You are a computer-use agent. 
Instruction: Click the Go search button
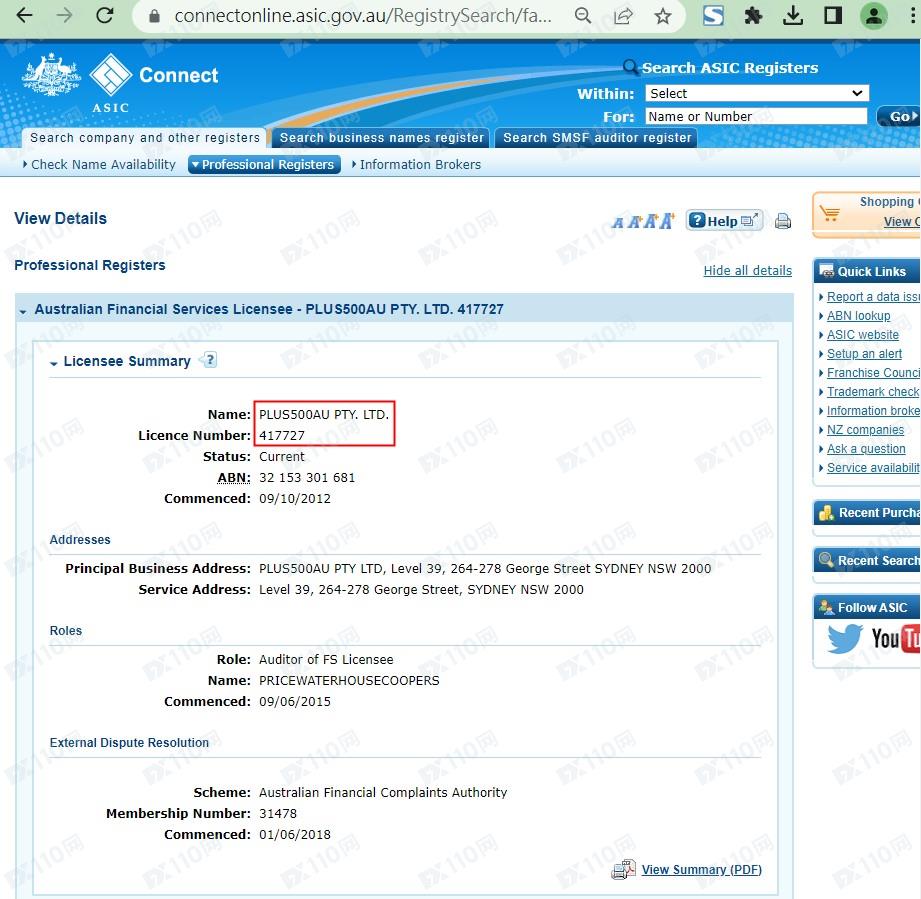click(899, 116)
